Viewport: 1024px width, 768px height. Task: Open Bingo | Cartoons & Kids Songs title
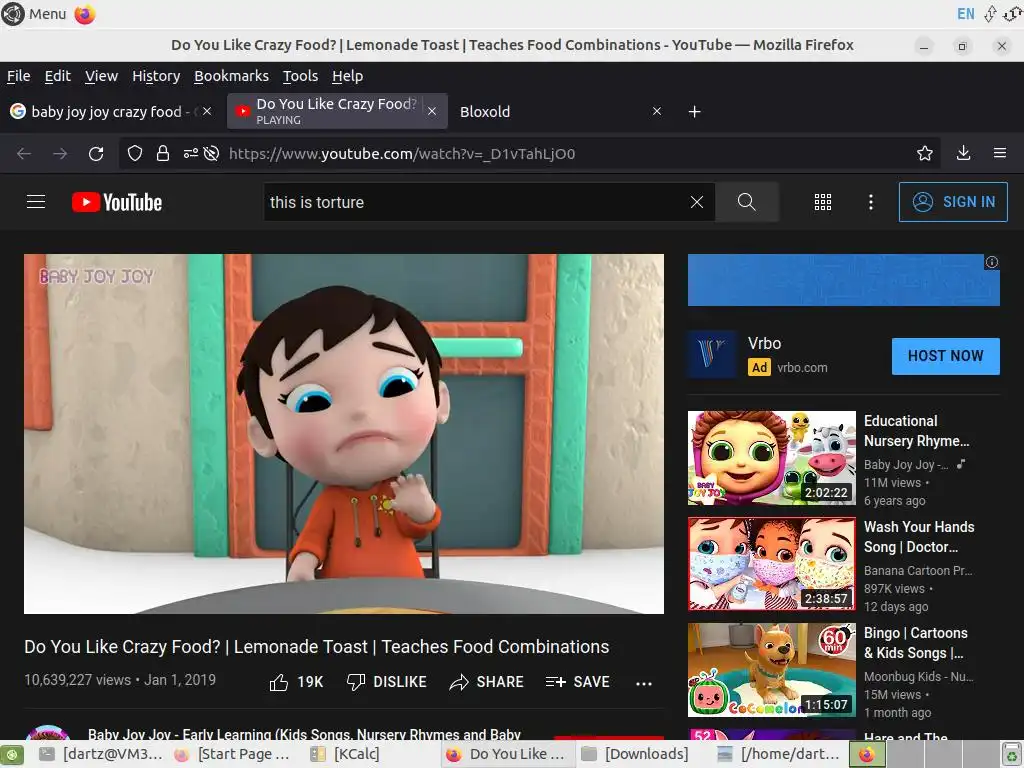pos(916,643)
